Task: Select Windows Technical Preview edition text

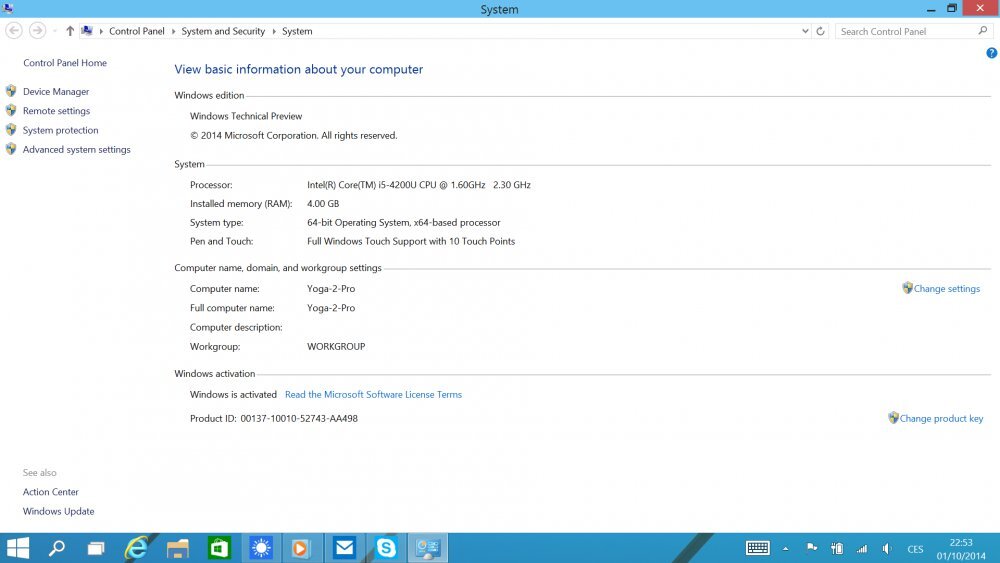Action: (246, 116)
